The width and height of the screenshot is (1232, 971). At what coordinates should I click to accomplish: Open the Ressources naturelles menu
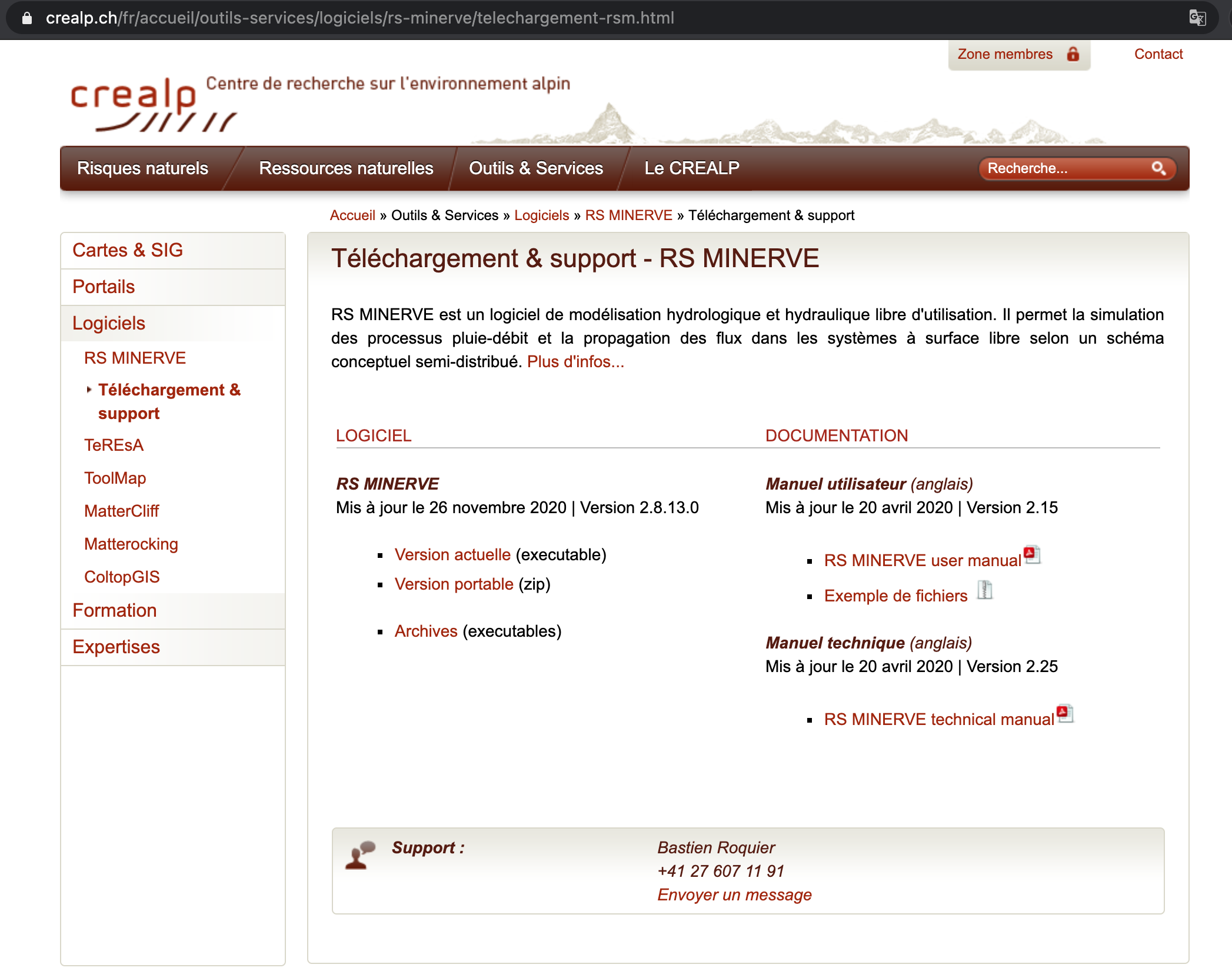pos(346,168)
